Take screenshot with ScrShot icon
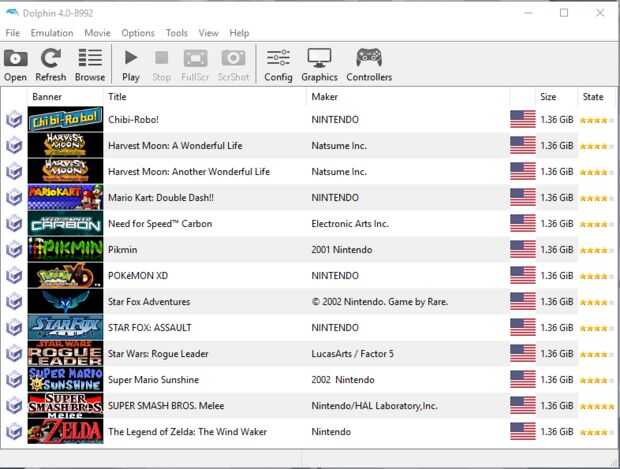620x469 pixels. (233, 65)
